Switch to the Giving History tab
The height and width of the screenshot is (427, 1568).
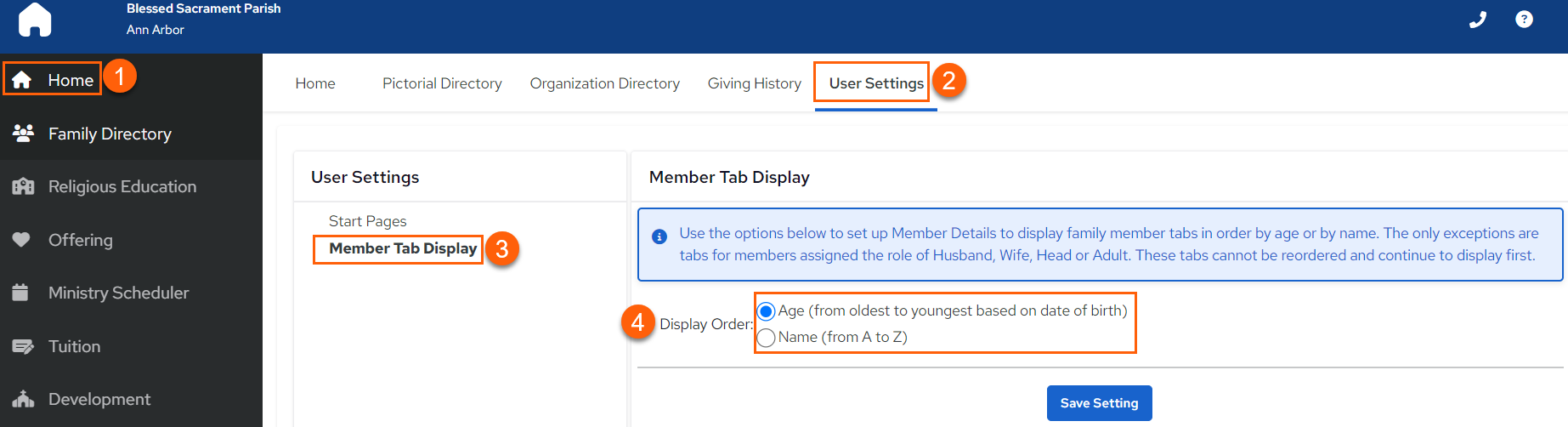[755, 83]
